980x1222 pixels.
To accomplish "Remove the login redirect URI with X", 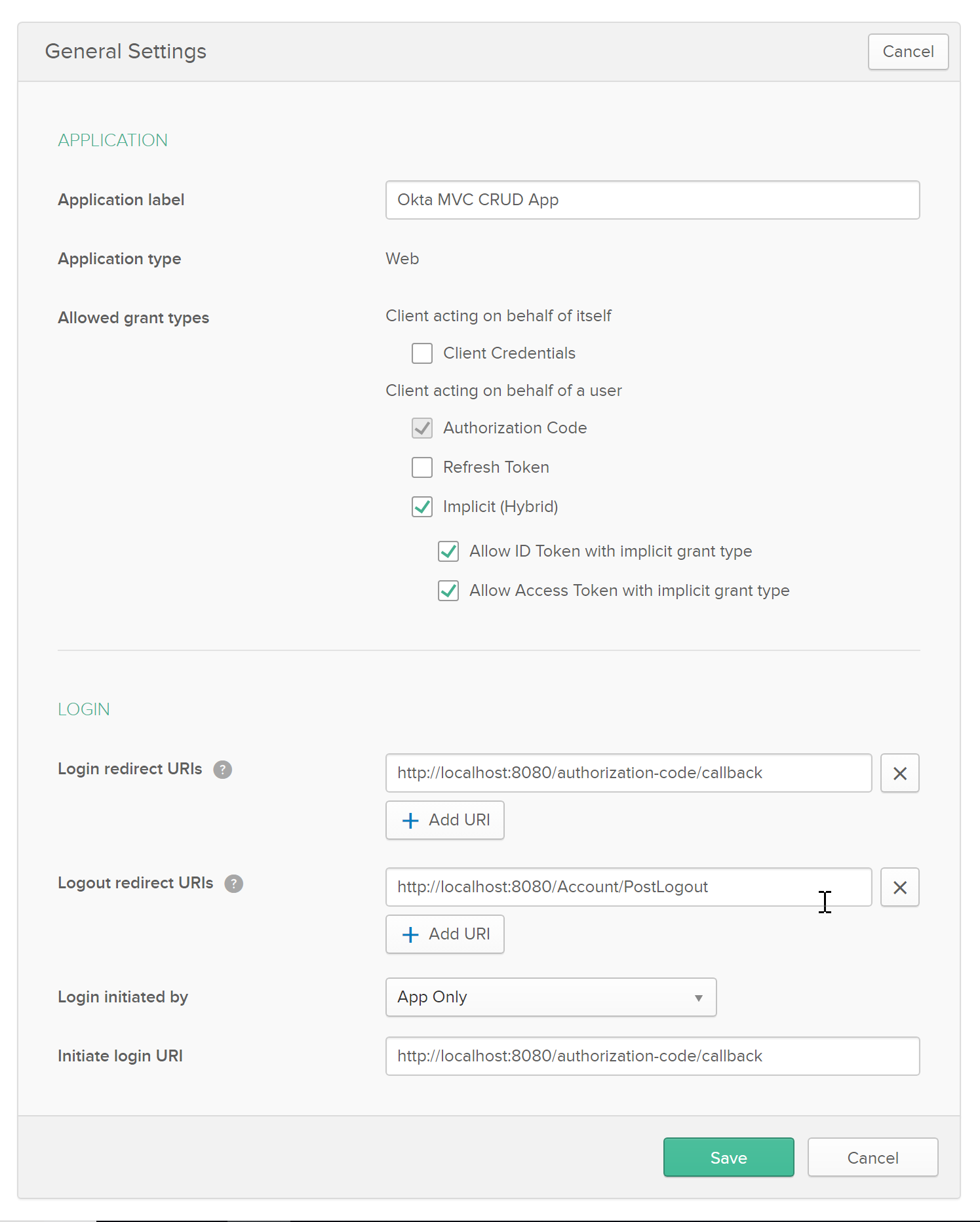I will point(899,774).
